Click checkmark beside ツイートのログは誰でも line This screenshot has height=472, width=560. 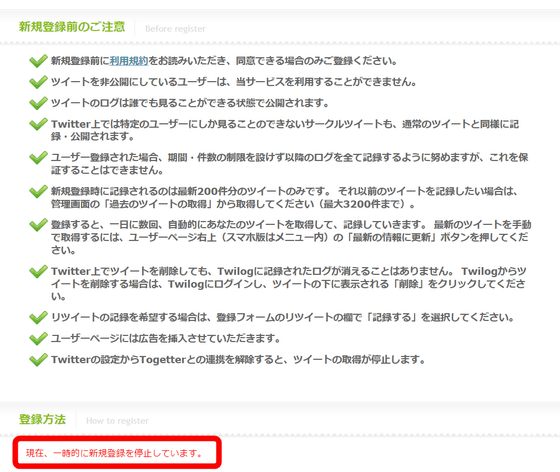tap(38, 103)
